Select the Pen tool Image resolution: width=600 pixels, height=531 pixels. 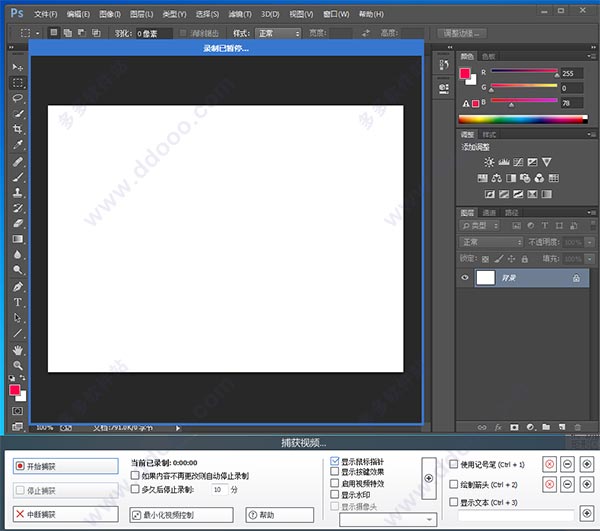click(17, 287)
